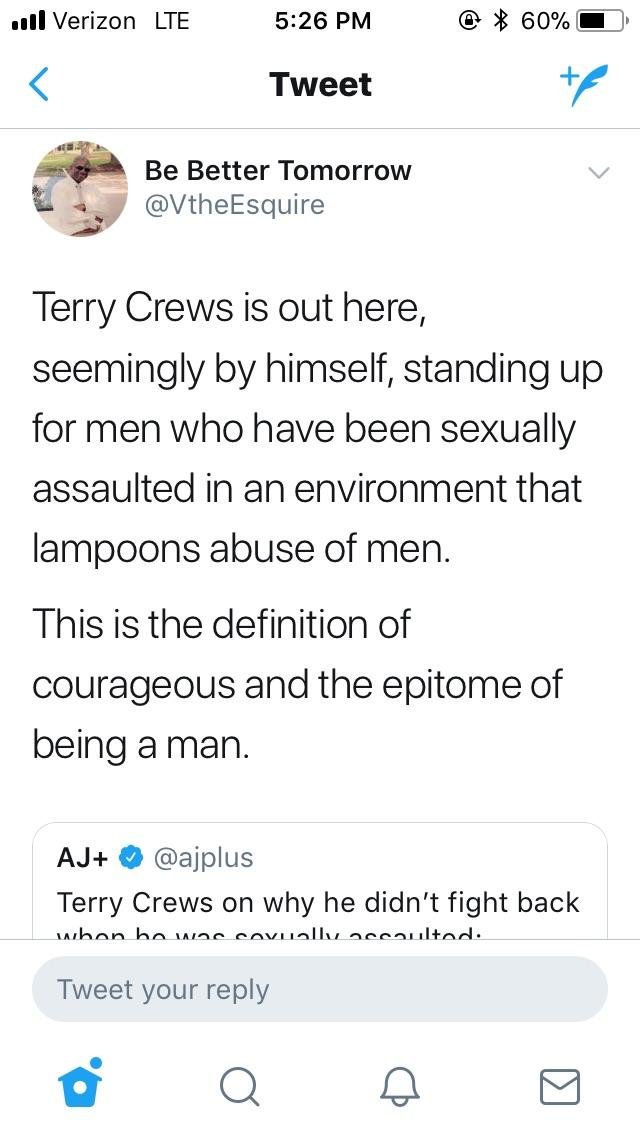Image resolution: width=640 pixels, height=1136 pixels.
Task: Tap the 5:26 PM status bar clock
Action: click(x=322, y=21)
